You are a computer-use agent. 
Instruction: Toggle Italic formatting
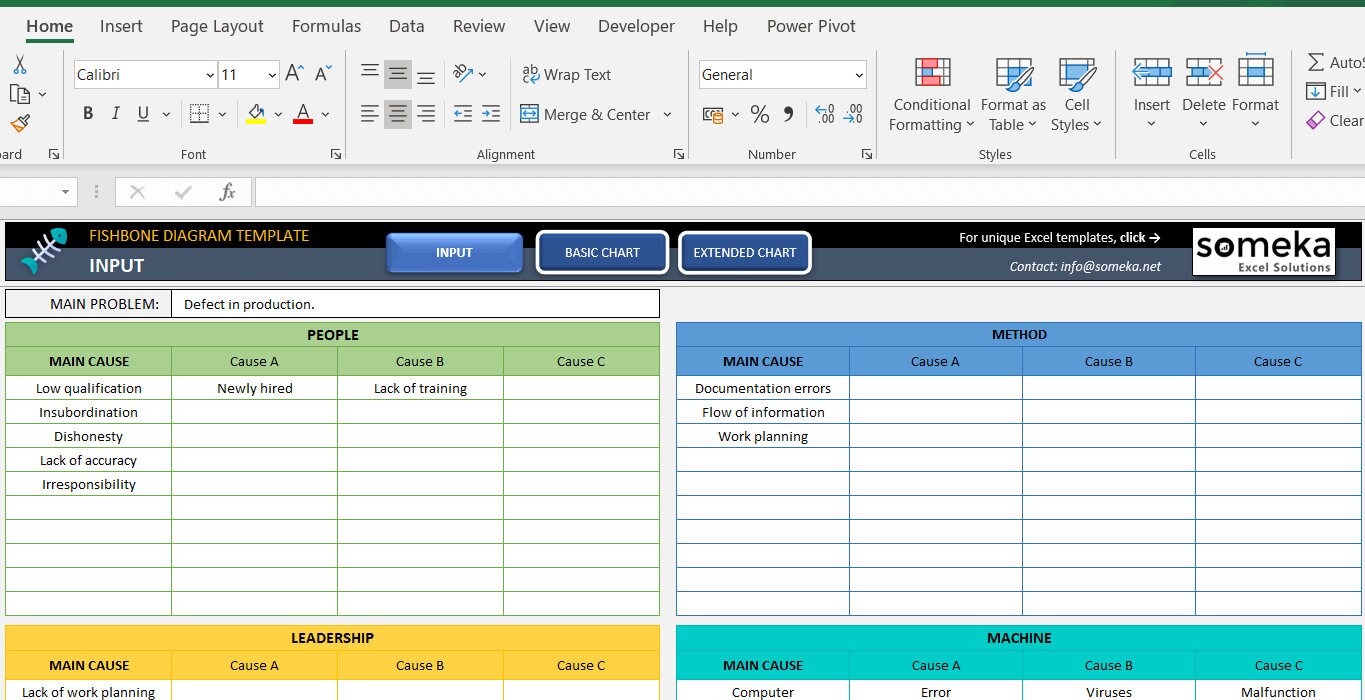115,114
